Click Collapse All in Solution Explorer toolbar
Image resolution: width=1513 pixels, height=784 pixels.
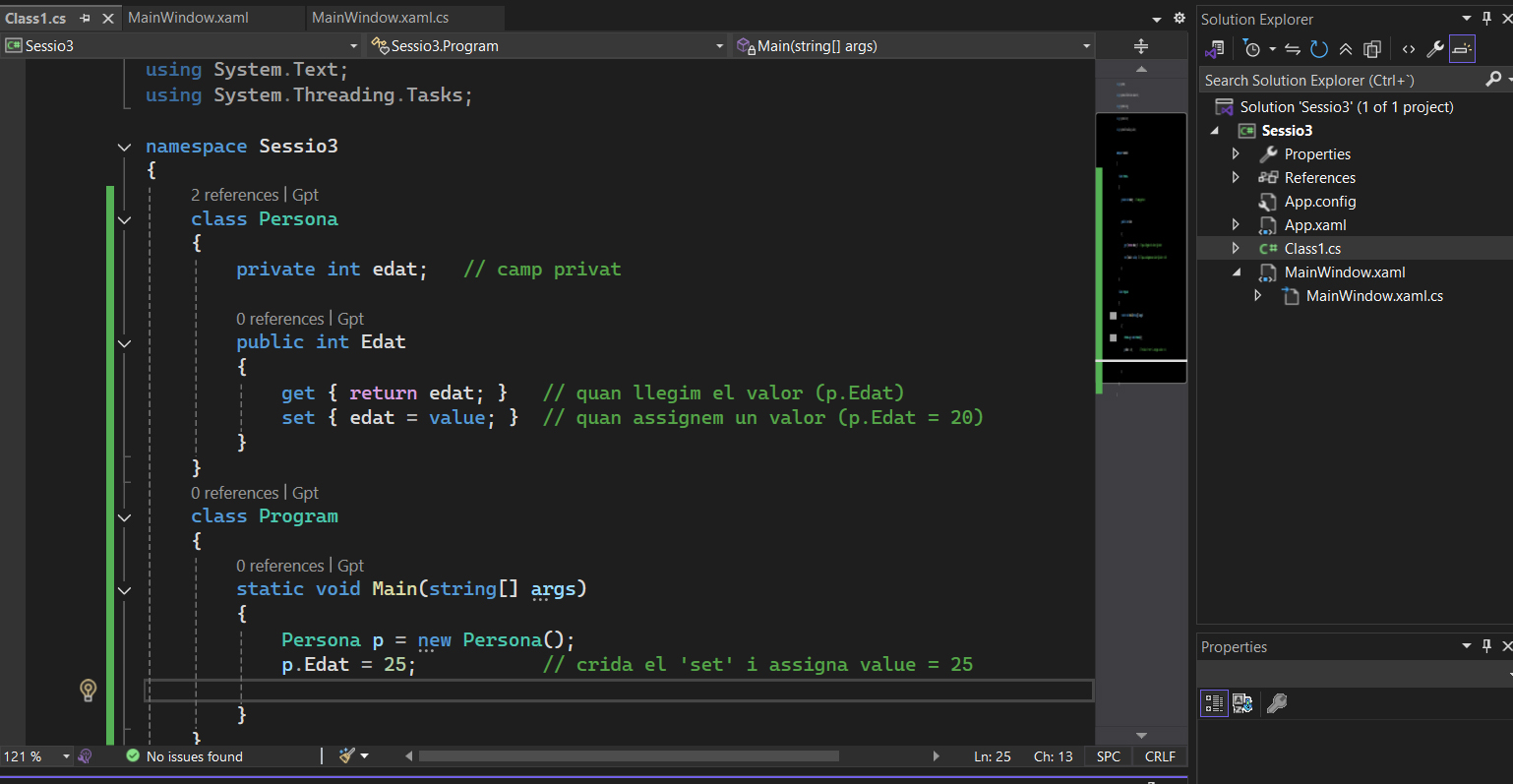click(x=1346, y=49)
